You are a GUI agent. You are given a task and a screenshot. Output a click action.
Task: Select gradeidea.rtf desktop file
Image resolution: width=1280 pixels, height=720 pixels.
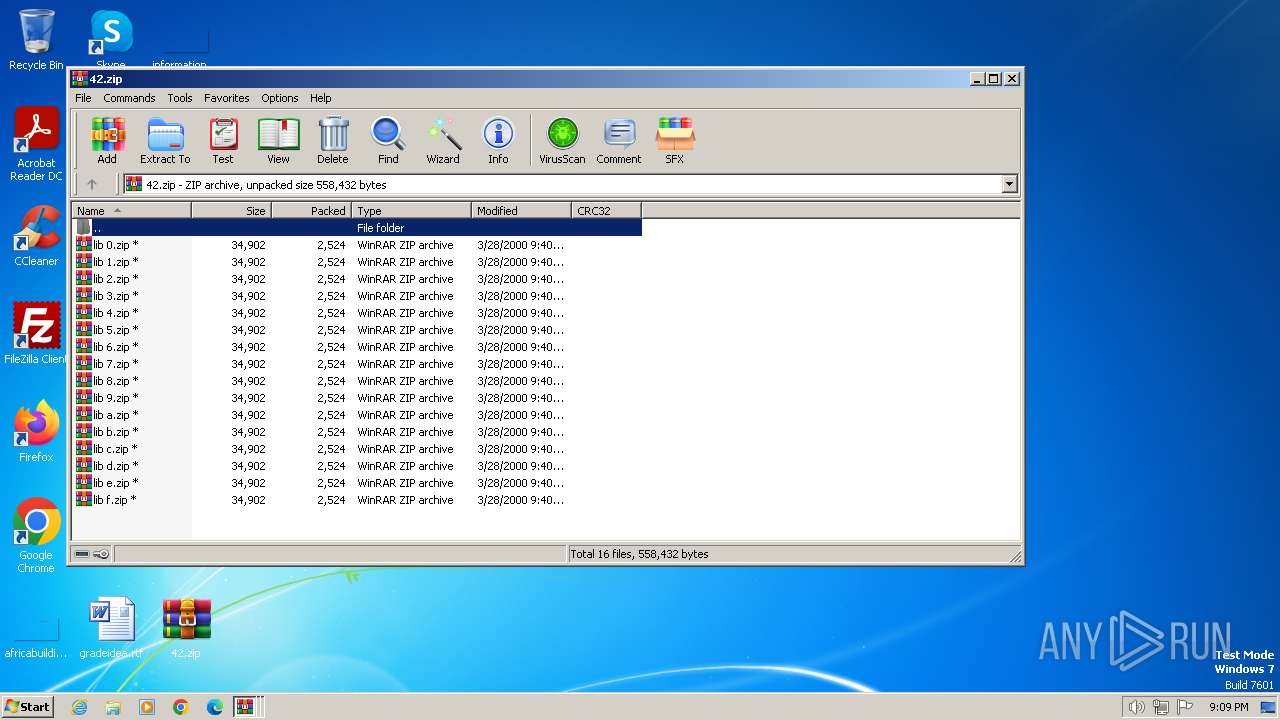click(x=111, y=628)
